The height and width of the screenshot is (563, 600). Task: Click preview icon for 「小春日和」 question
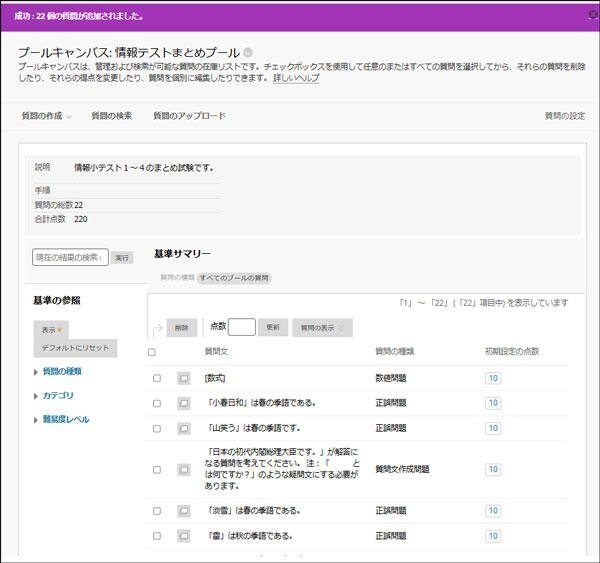coord(184,403)
